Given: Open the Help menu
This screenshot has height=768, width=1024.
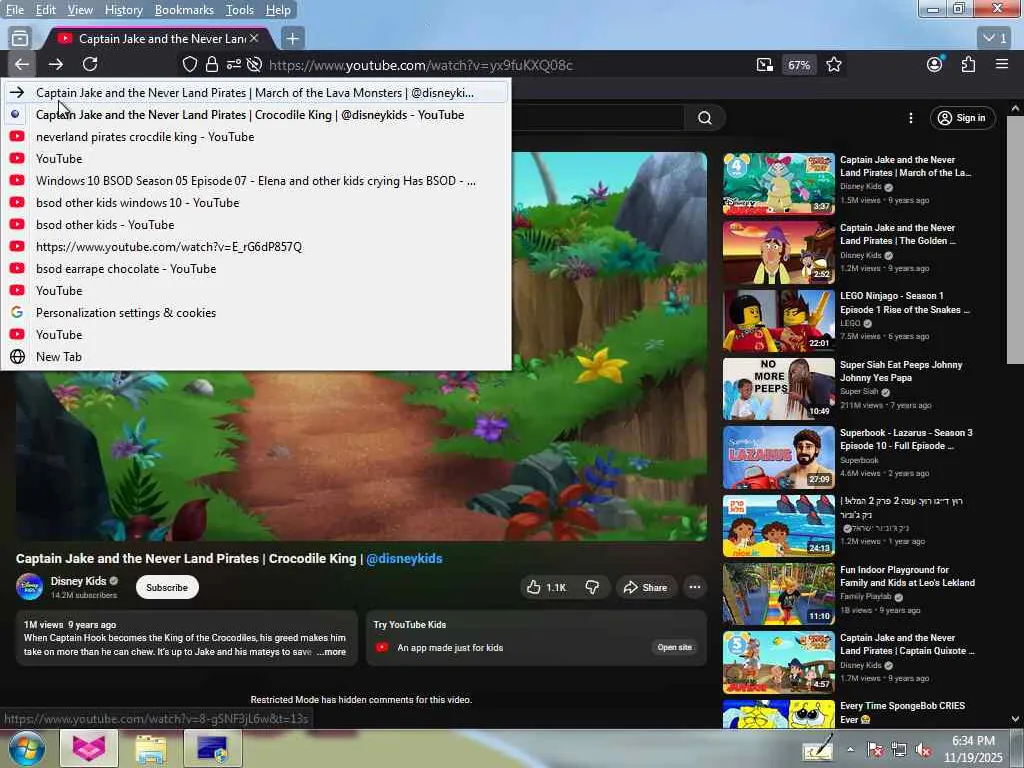Looking at the screenshot, I should [278, 10].
